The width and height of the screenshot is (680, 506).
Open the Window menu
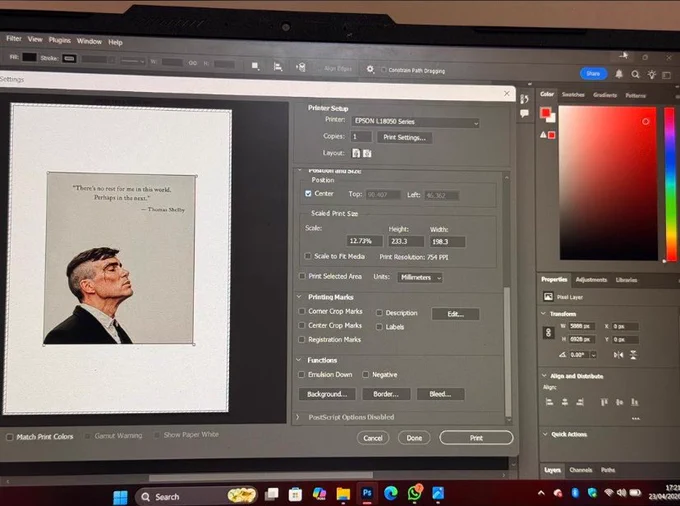pos(89,41)
